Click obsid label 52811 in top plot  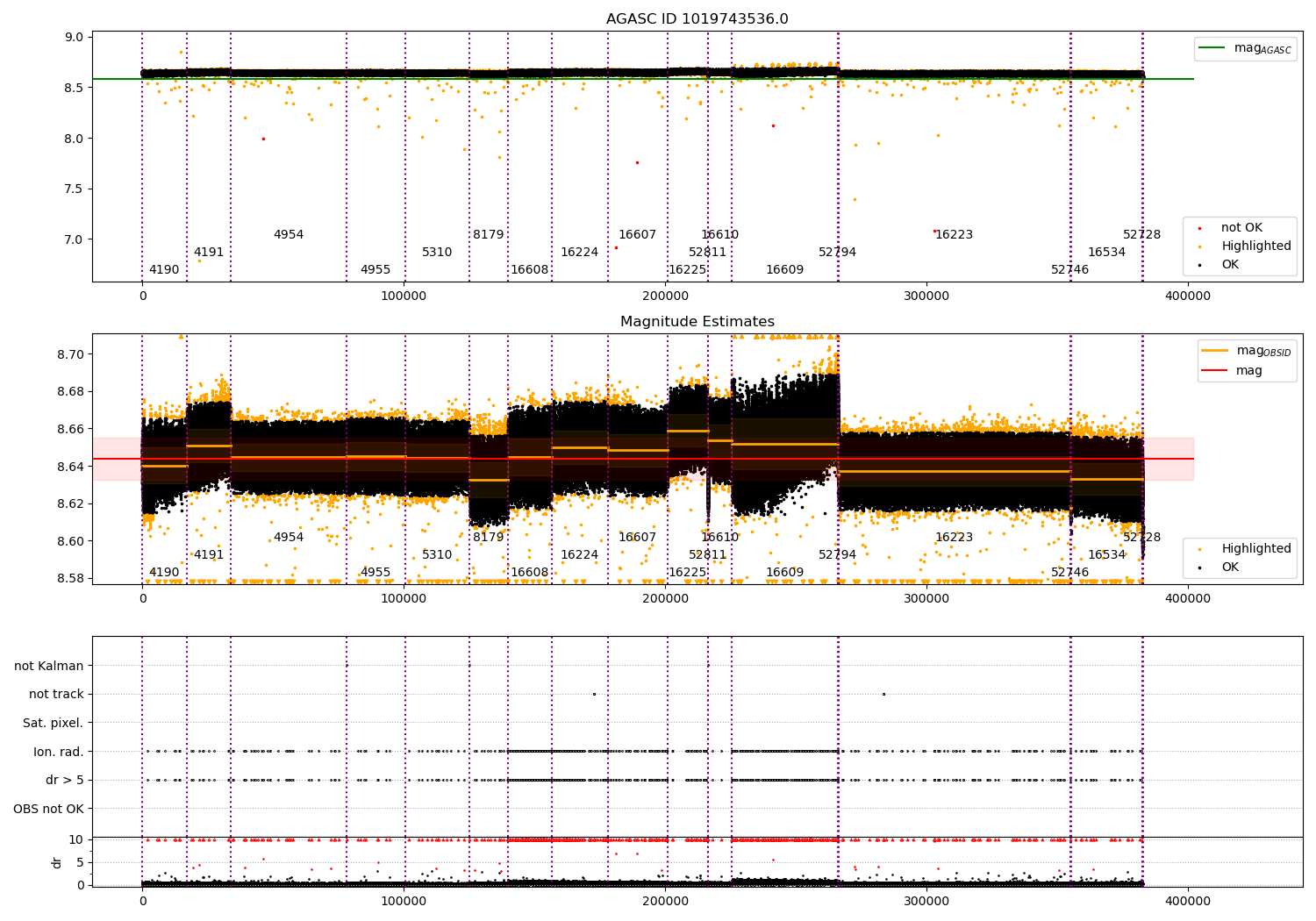(708, 252)
